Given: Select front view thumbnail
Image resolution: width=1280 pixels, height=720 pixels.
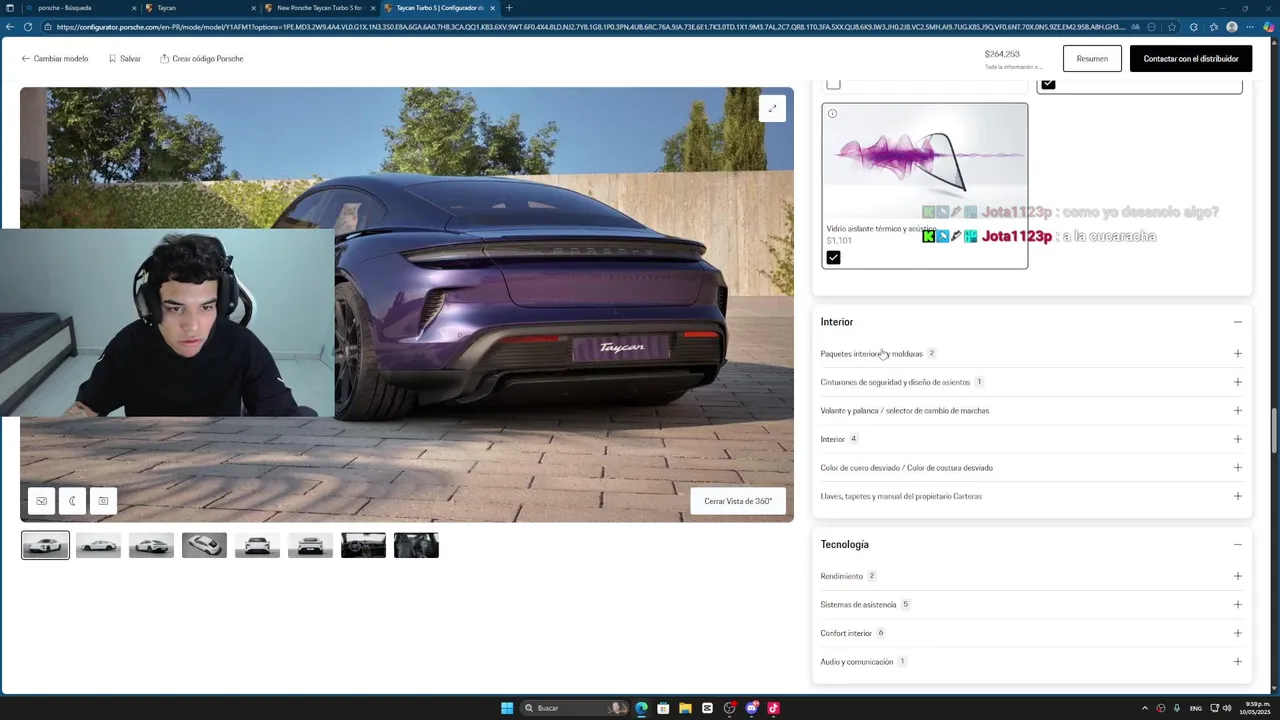Looking at the screenshot, I should (x=257, y=545).
